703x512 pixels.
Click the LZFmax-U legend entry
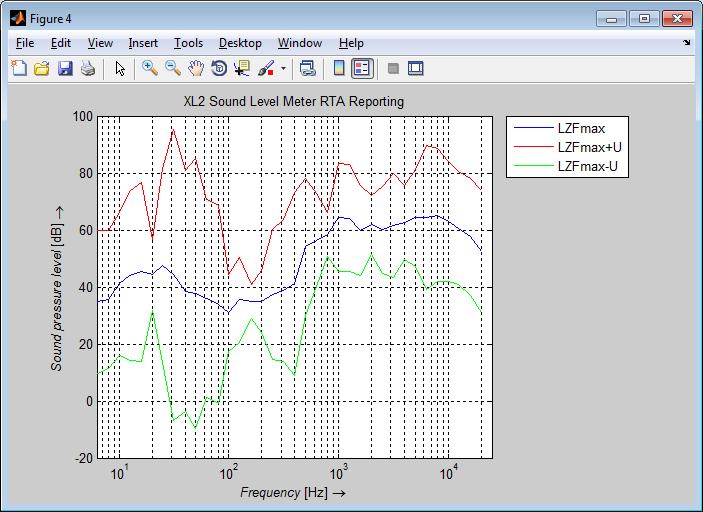pos(588,166)
